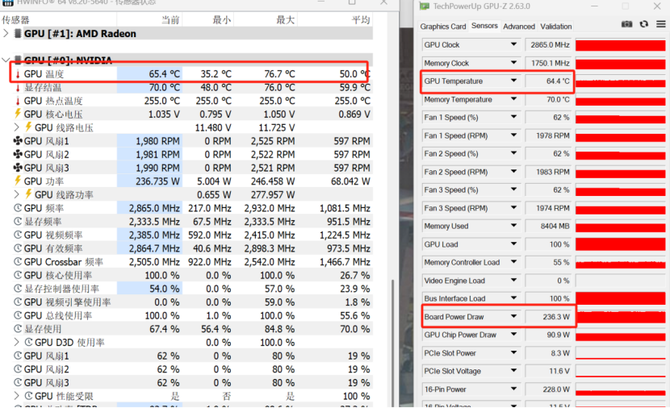Select the GPU 有效频率 sensor row
This screenshot has width=670, height=408.
pyautogui.click(x=187, y=248)
